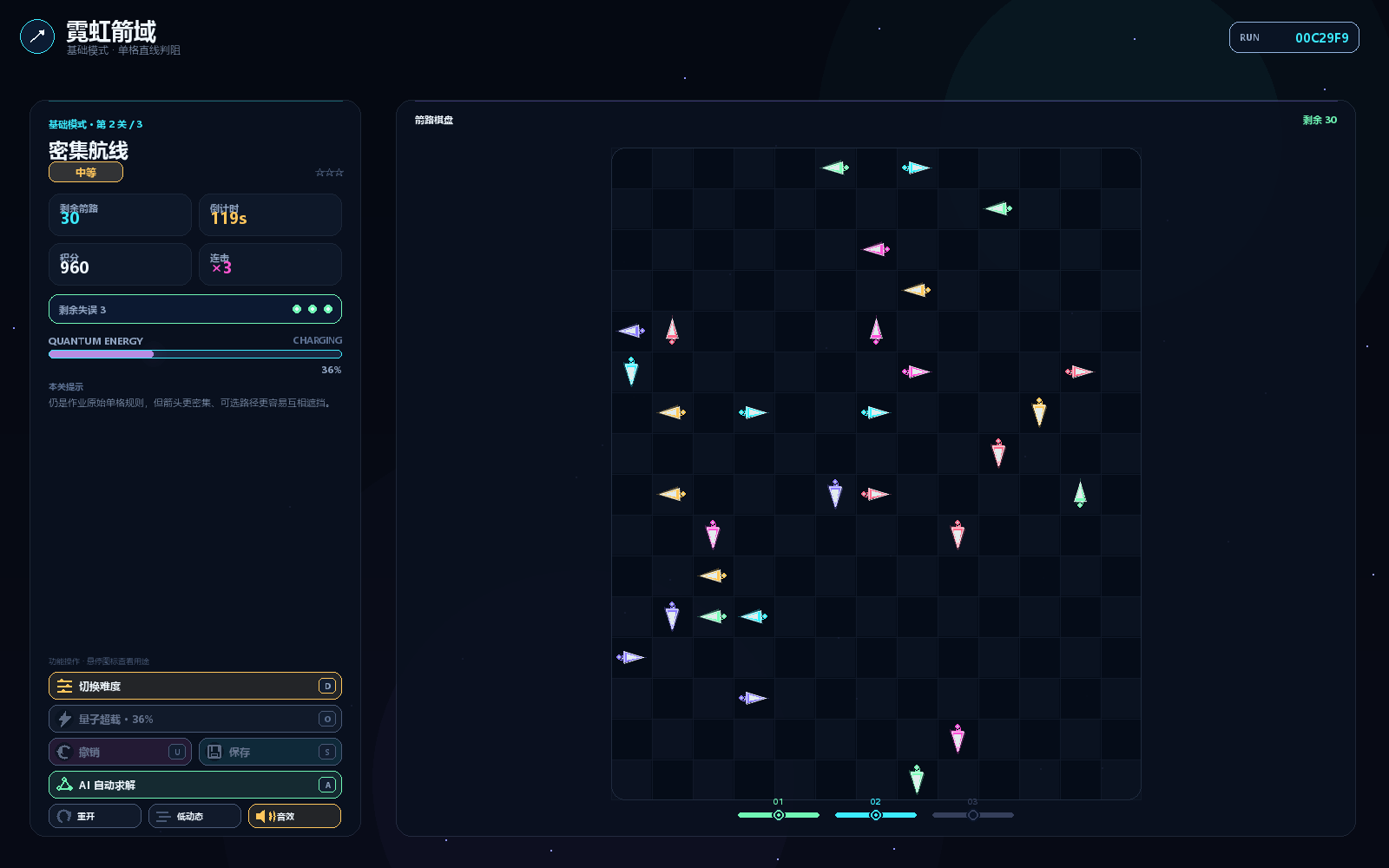Screen dimensions: 1389x868
Task: Launch the magenta upward-pointing arrow
Action: pyautogui.click(x=876, y=331)
